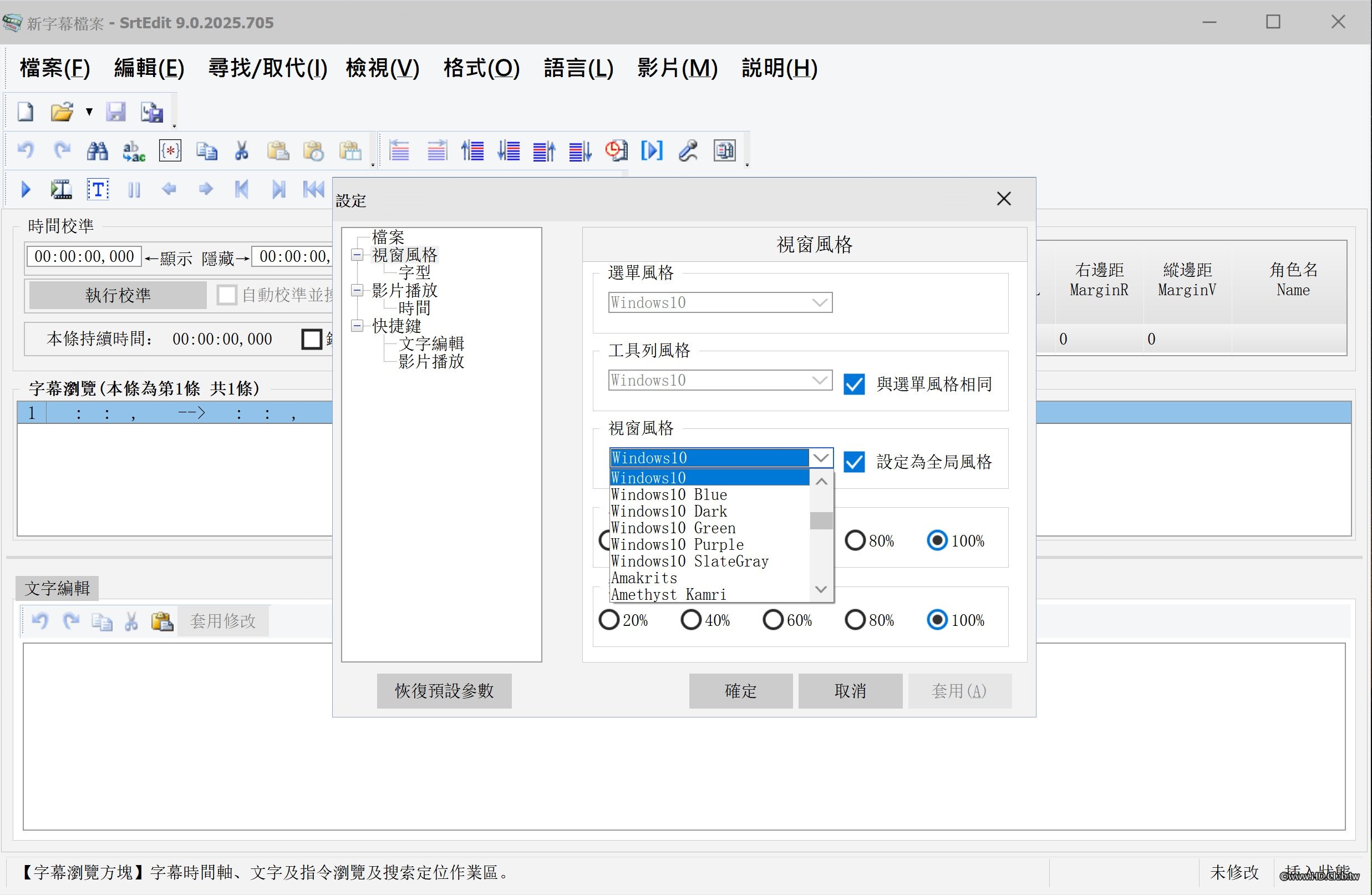
Task: Click the Redo icon in main toolbar
Action: tap(62, 151)
